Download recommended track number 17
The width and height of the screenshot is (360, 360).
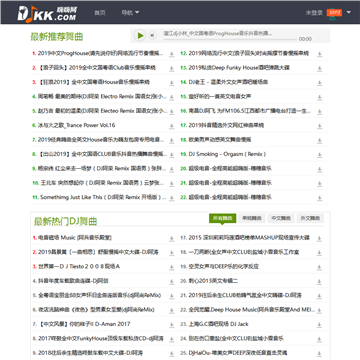coord(320,126)
